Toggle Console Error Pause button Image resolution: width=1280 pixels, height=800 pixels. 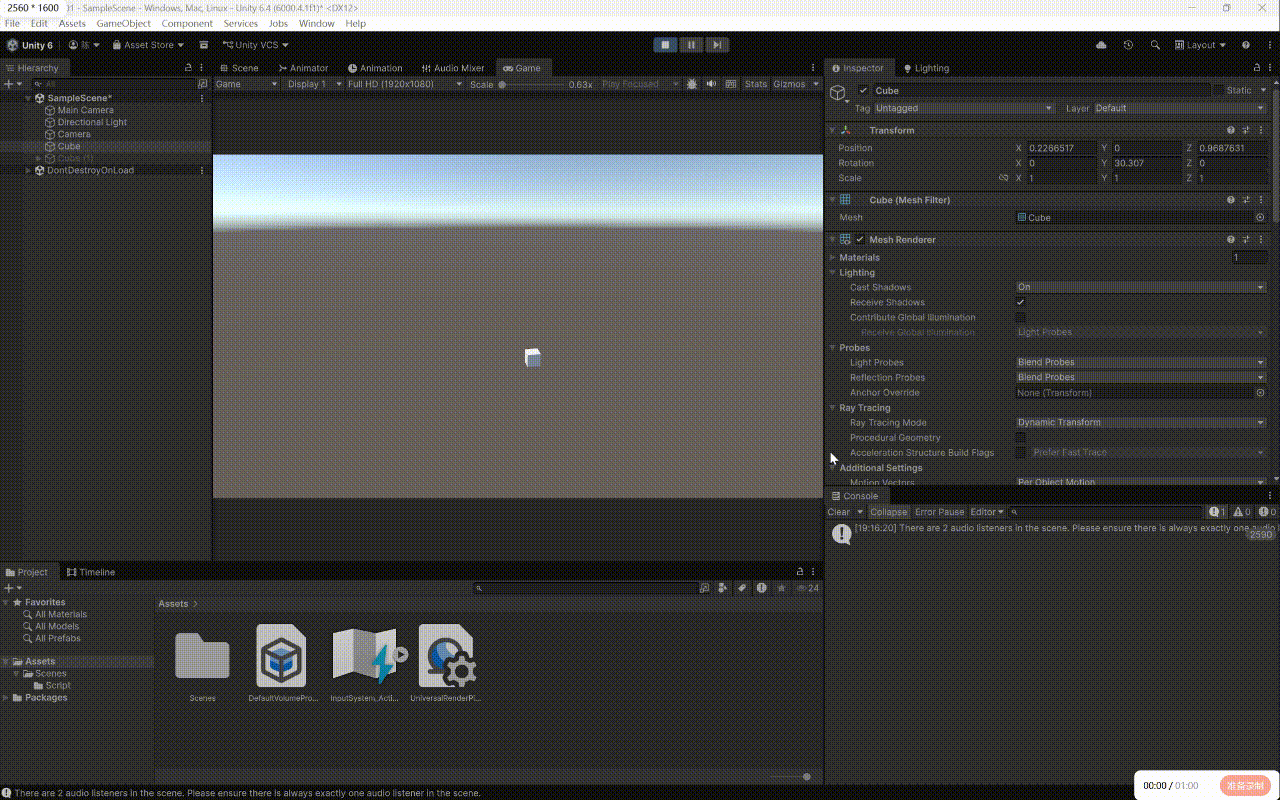939,512
